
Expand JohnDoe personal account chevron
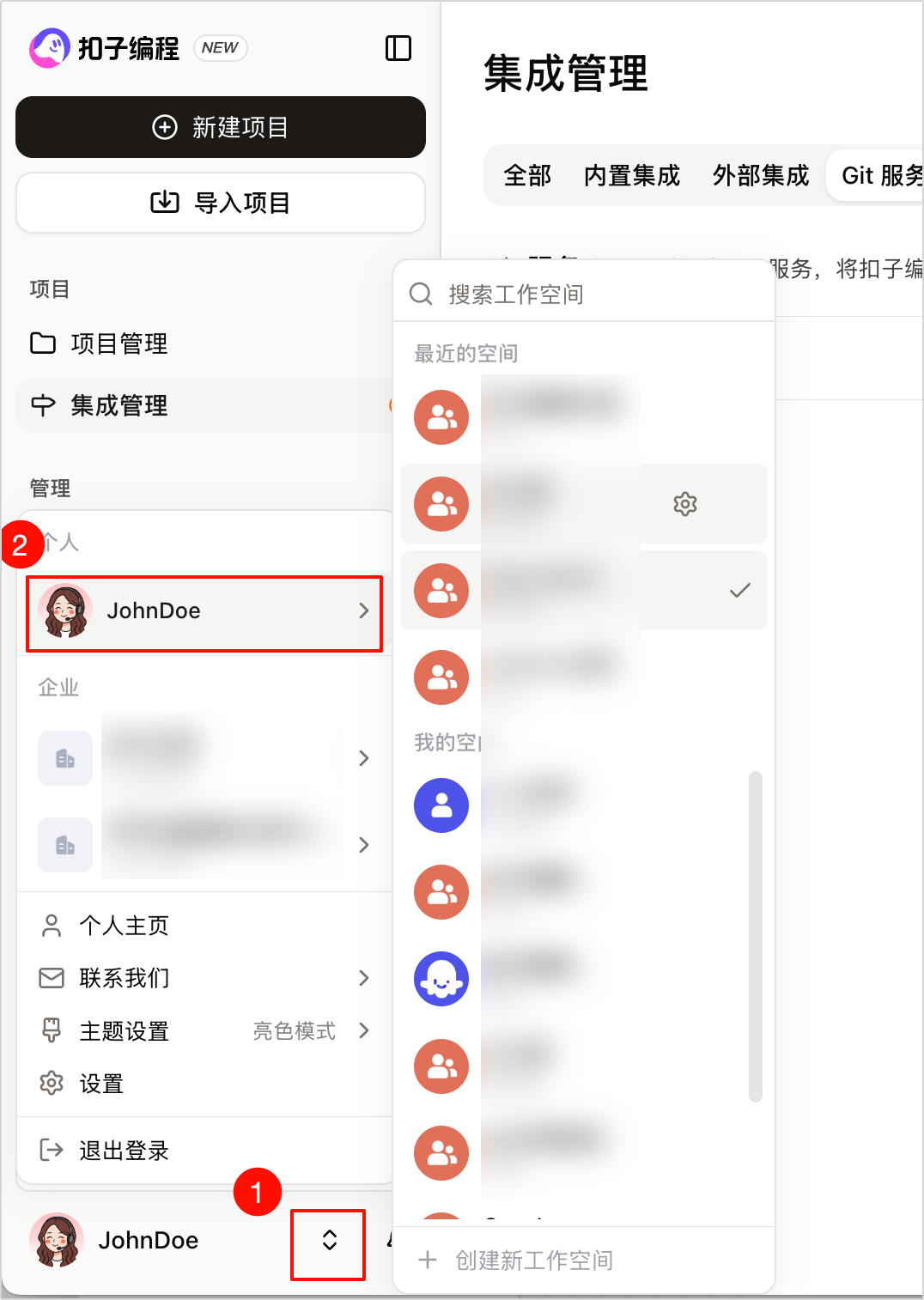click(364, 611)
